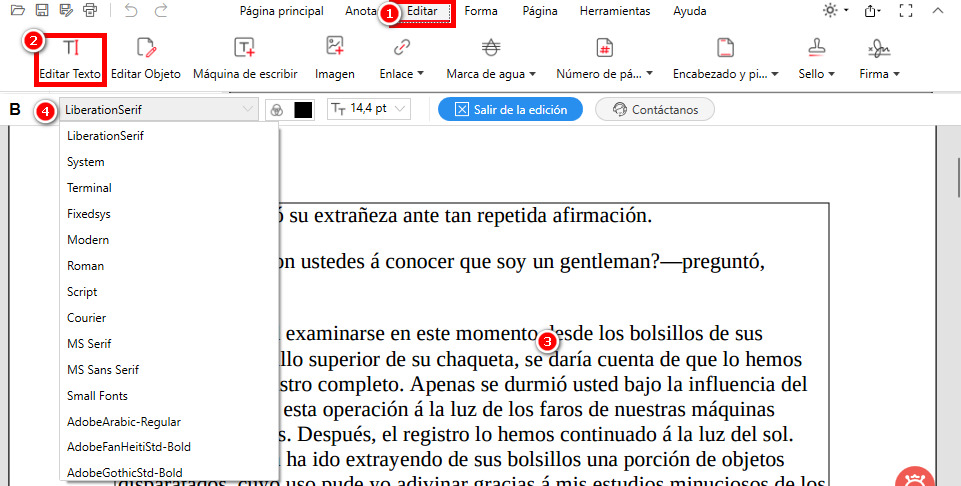Click the Contáctanos button

[655, 109]
